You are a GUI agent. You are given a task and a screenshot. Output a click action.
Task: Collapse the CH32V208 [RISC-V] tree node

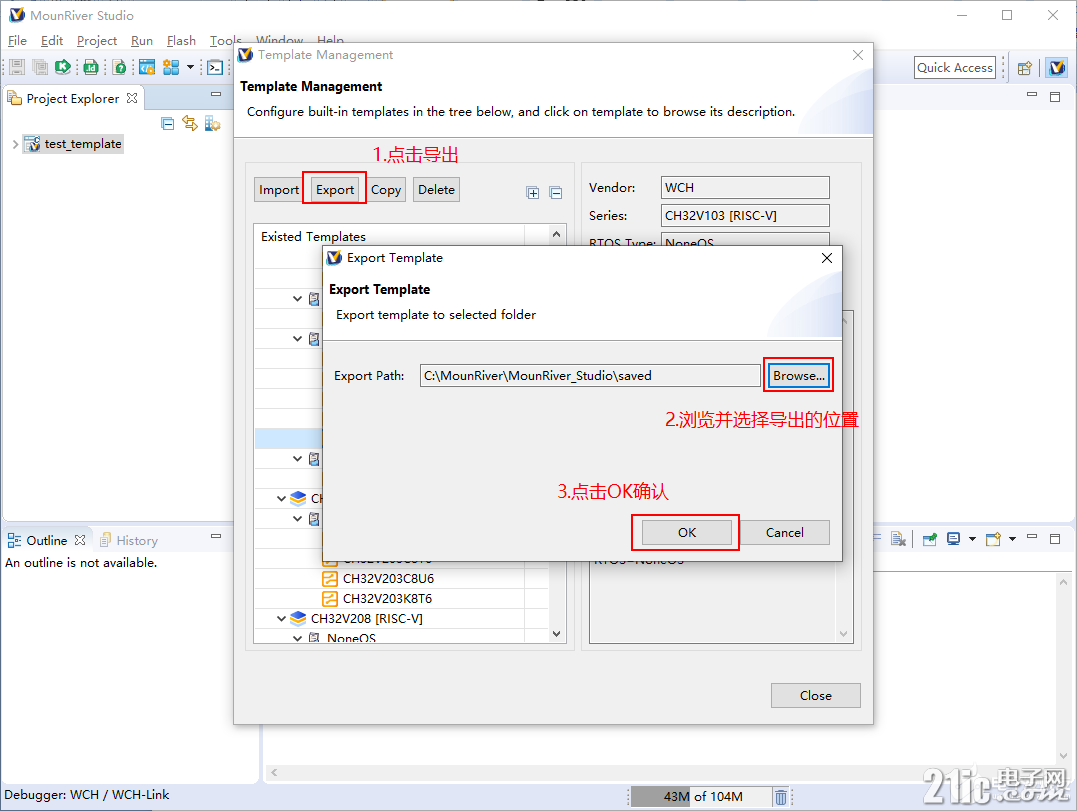(282, 619)
